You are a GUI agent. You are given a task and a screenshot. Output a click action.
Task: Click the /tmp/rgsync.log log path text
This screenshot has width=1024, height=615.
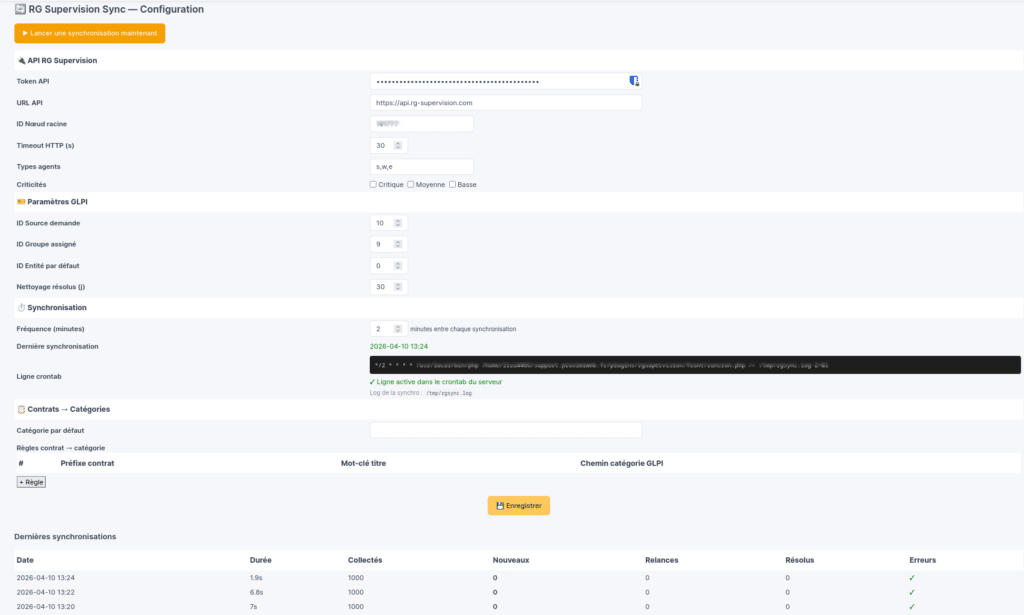coord(449,393)
